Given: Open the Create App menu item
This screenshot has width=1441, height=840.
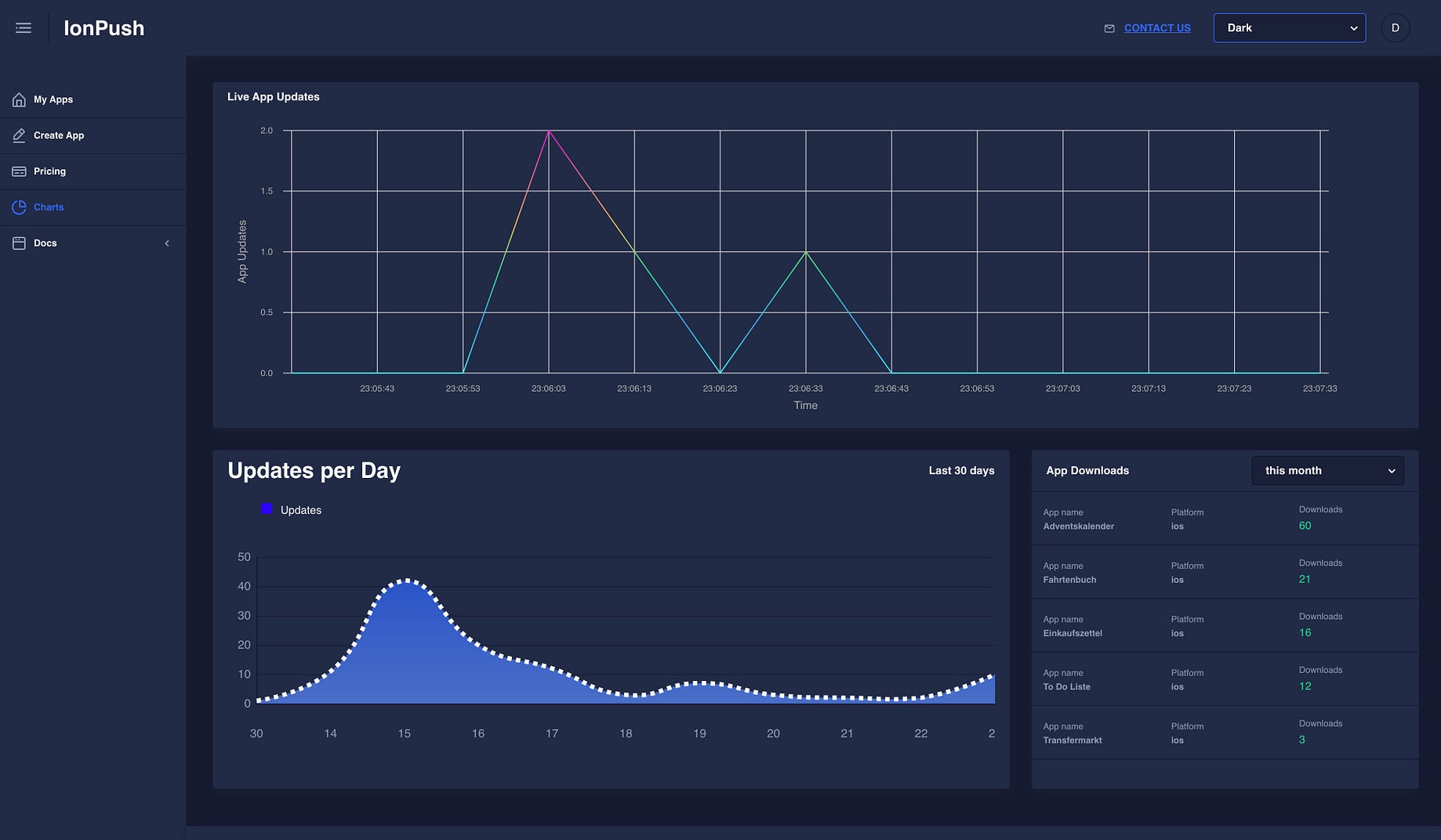Looking at the screenshot, I should pyautogui.click(x=93, y=136).
